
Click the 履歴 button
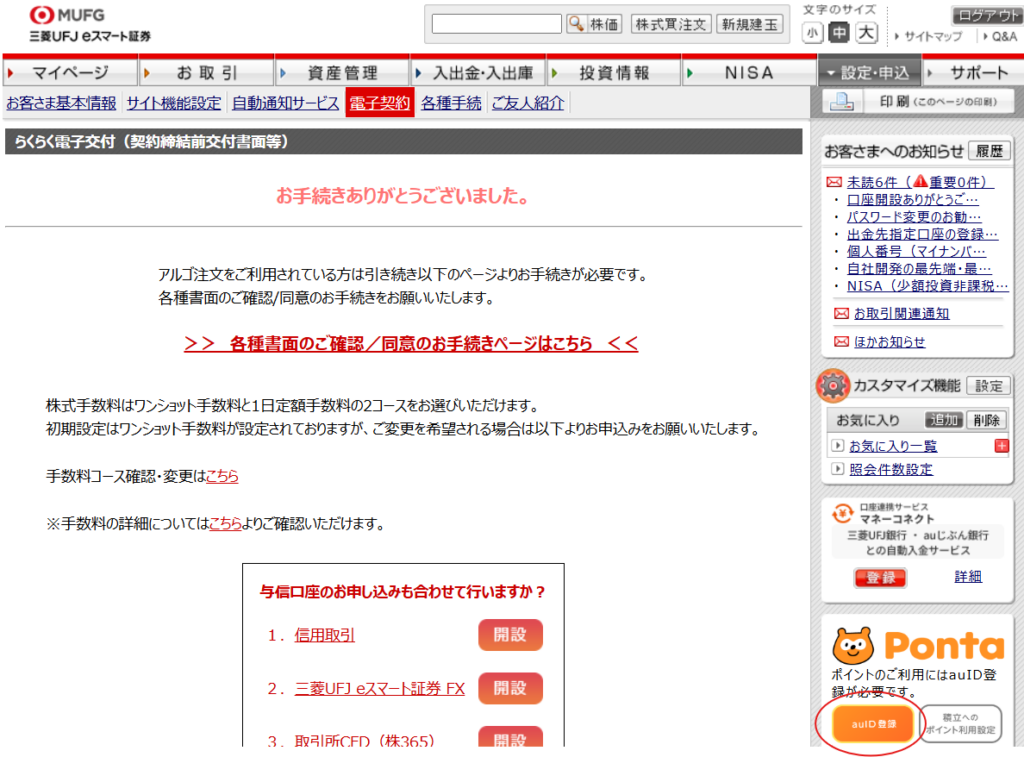[989, 152]
